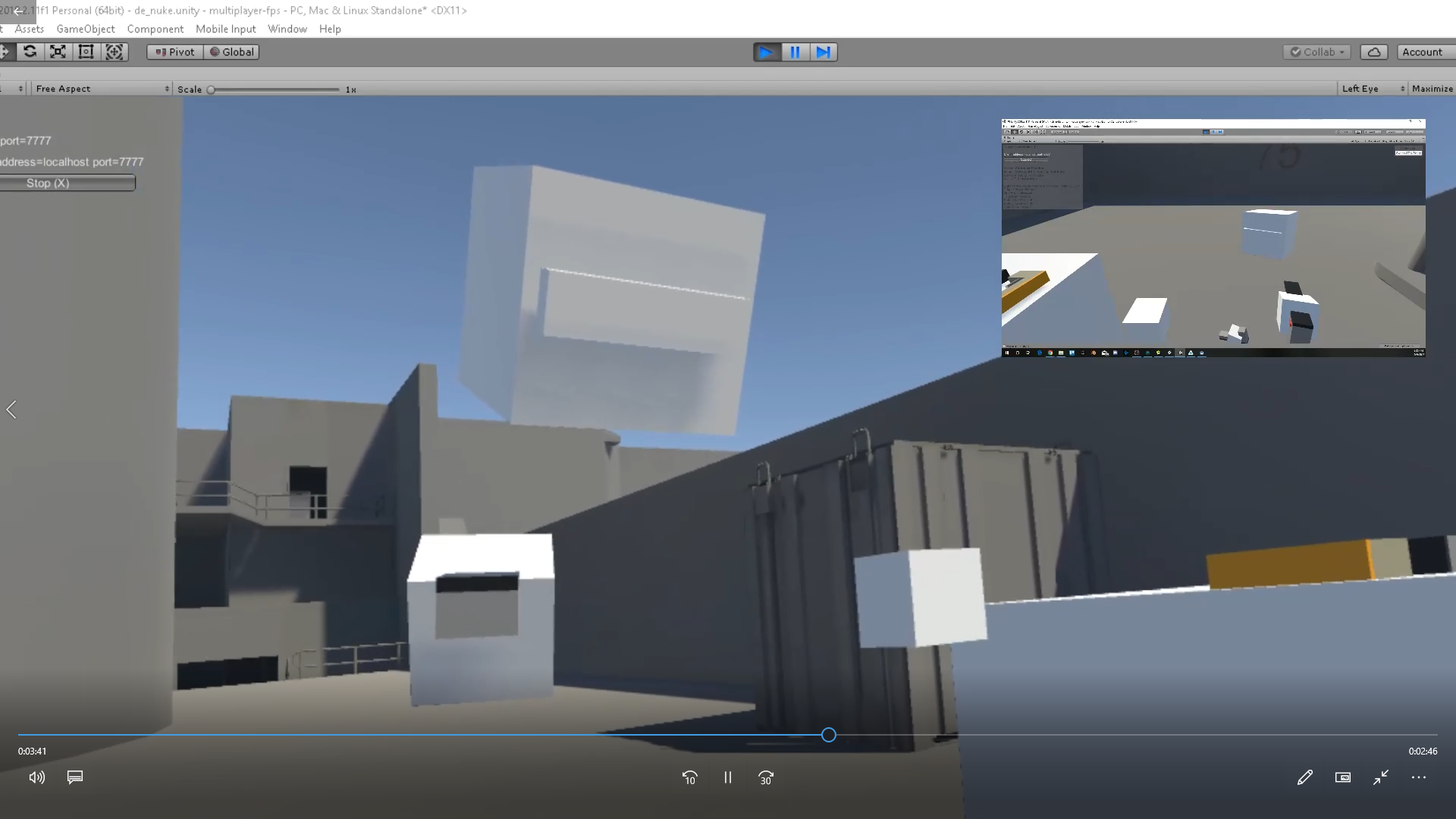Screen dimensions: 1456x819
Task: Expand the Left Eye dropdown
Action: (1373, 89)
